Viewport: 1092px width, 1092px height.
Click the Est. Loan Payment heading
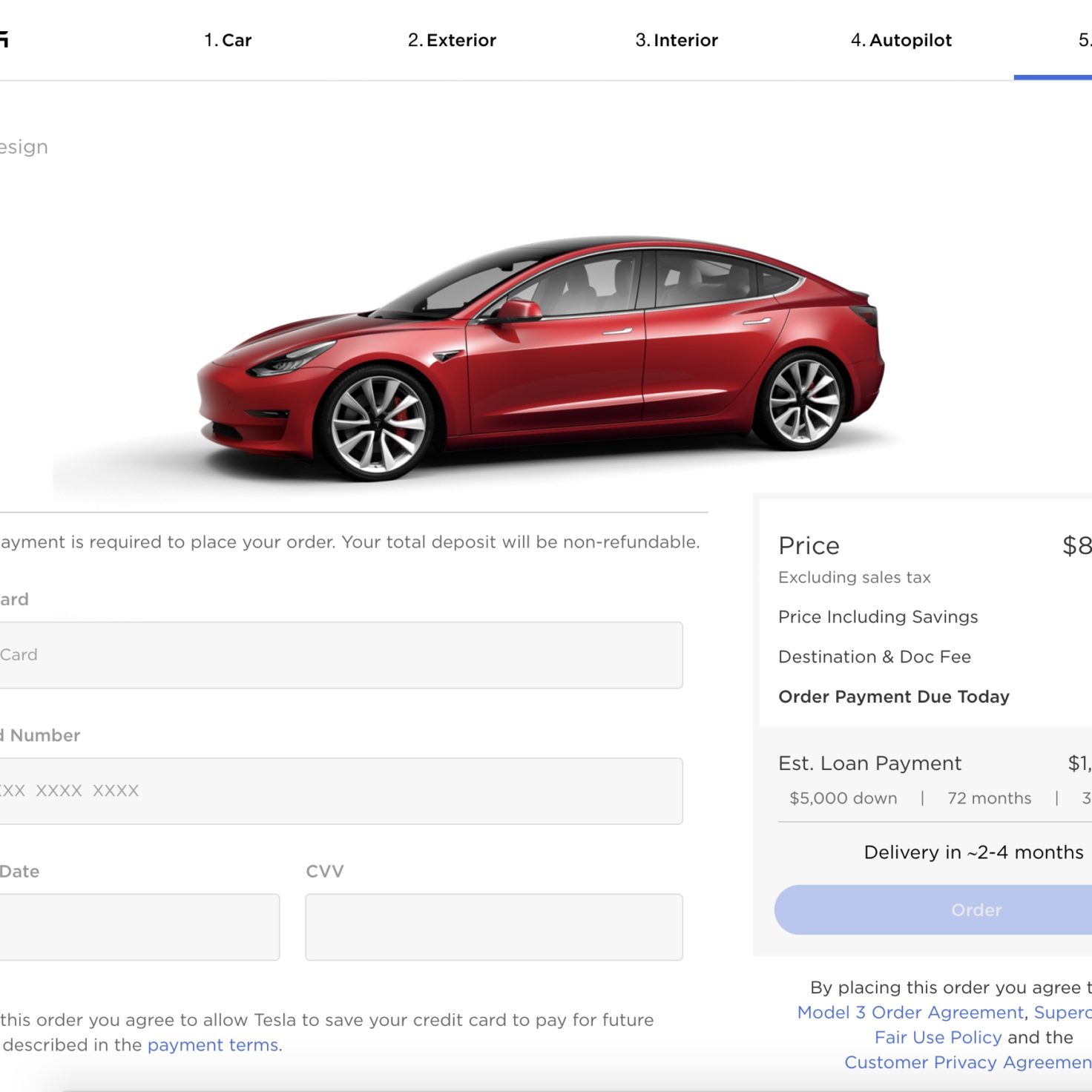[x=869, y=763]
